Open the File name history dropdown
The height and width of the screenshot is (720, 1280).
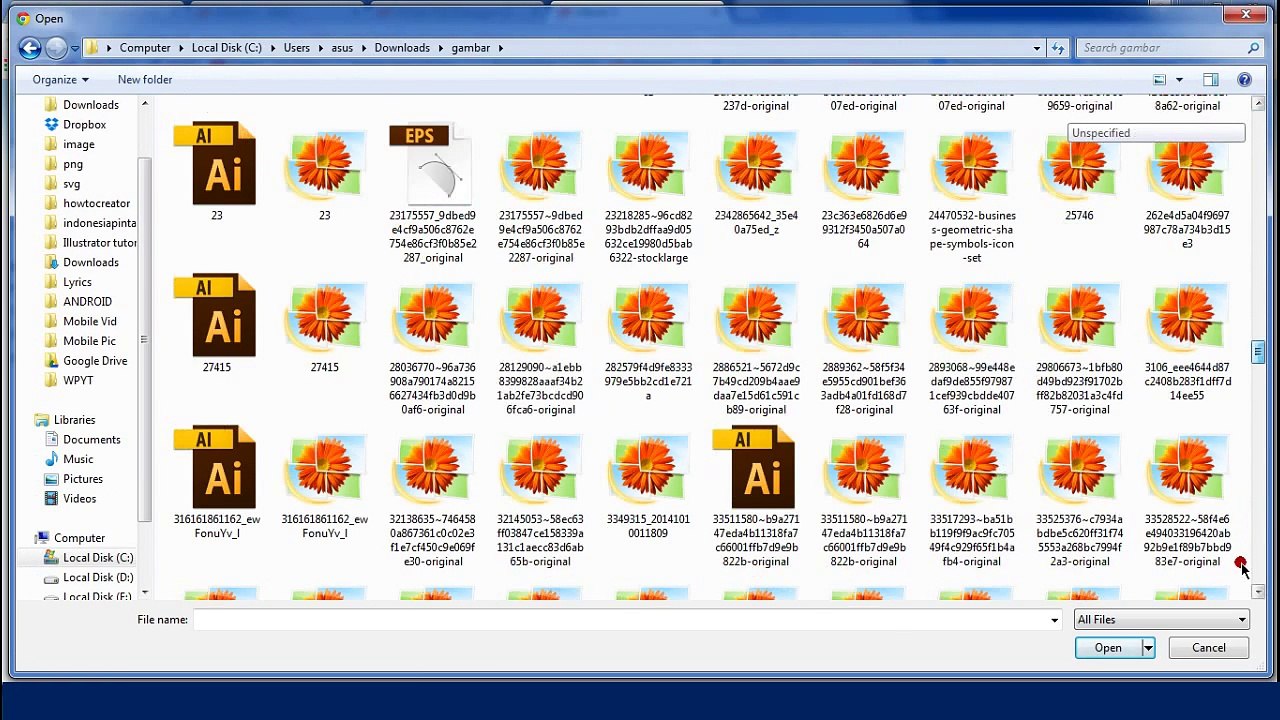pos(1054,620)
